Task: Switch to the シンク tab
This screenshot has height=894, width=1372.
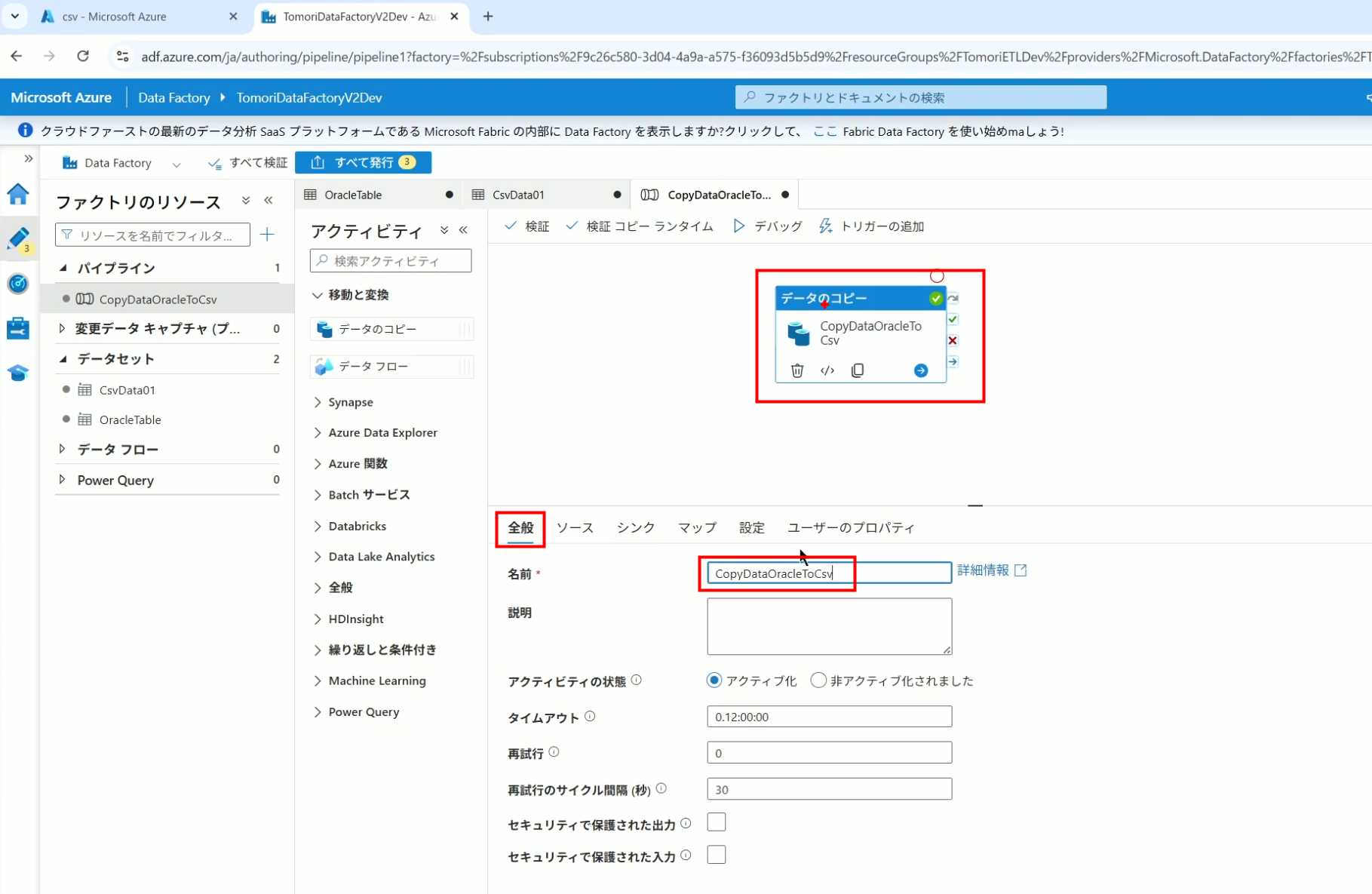Action: click(x=635, y=527)
